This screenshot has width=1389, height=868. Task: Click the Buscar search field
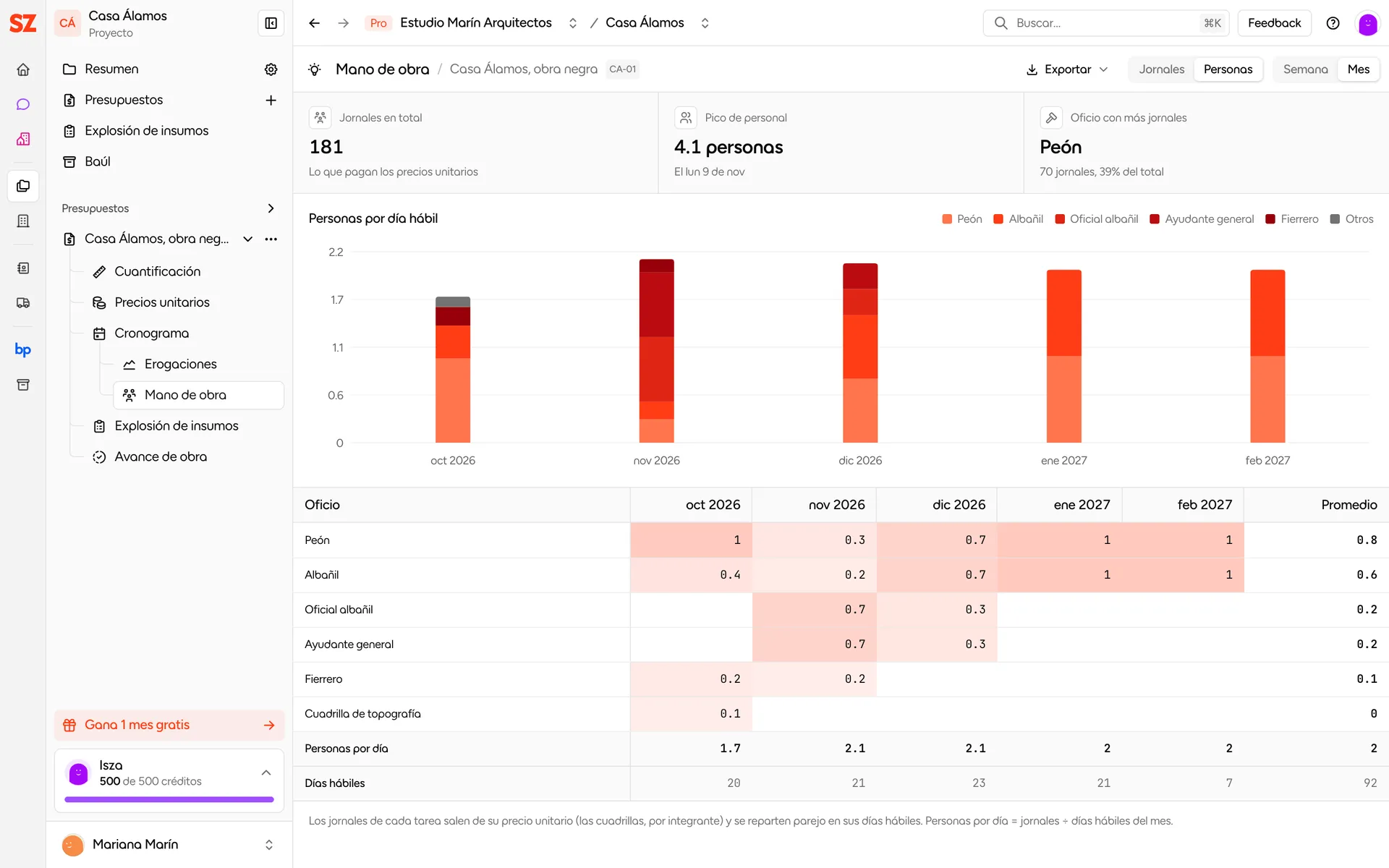point(1107,23)
